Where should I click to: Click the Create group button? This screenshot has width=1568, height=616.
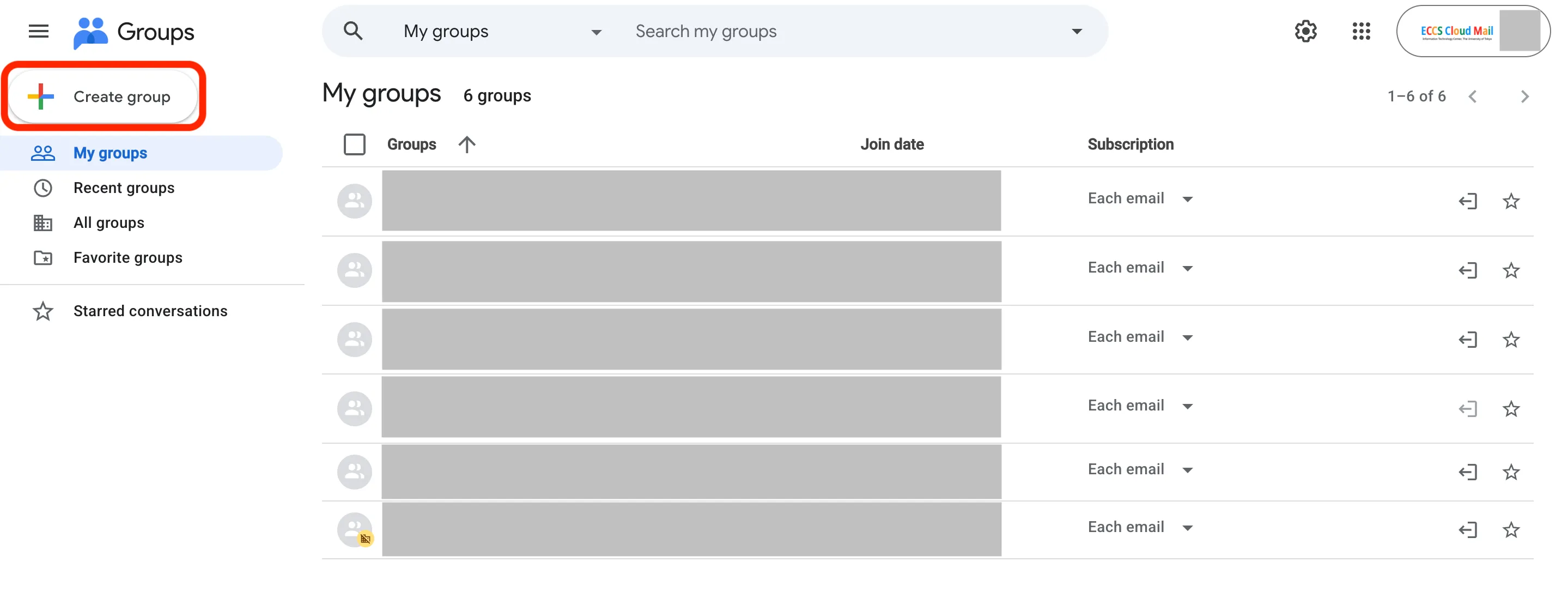click(104, 96)
